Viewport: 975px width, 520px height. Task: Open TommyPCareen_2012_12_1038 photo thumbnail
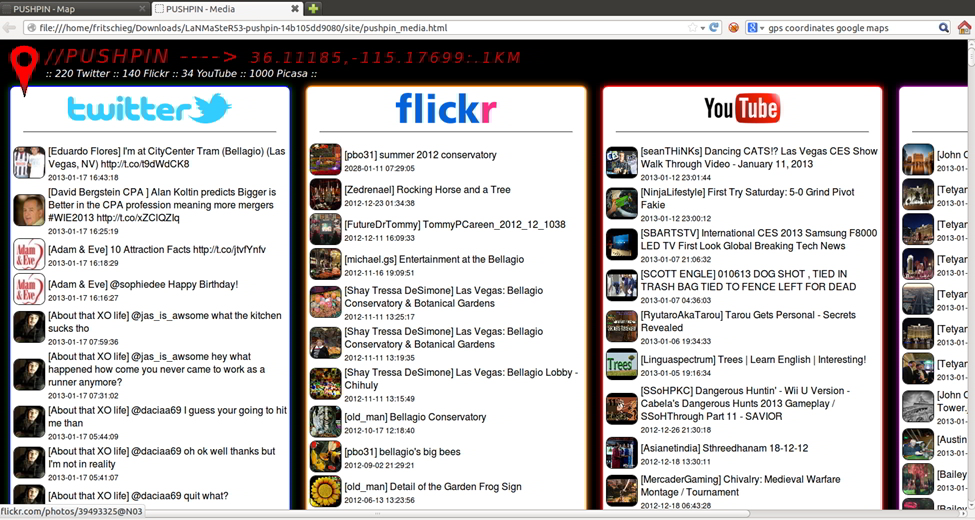326,229
